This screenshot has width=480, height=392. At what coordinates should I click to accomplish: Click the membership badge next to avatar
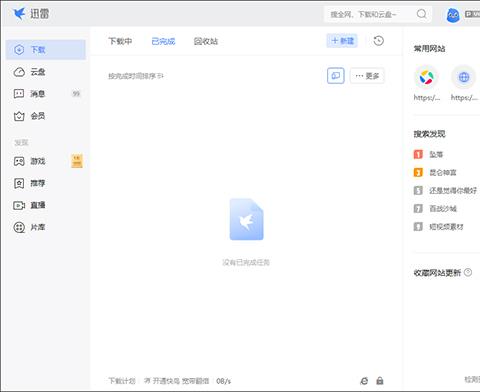pos(472,14)
